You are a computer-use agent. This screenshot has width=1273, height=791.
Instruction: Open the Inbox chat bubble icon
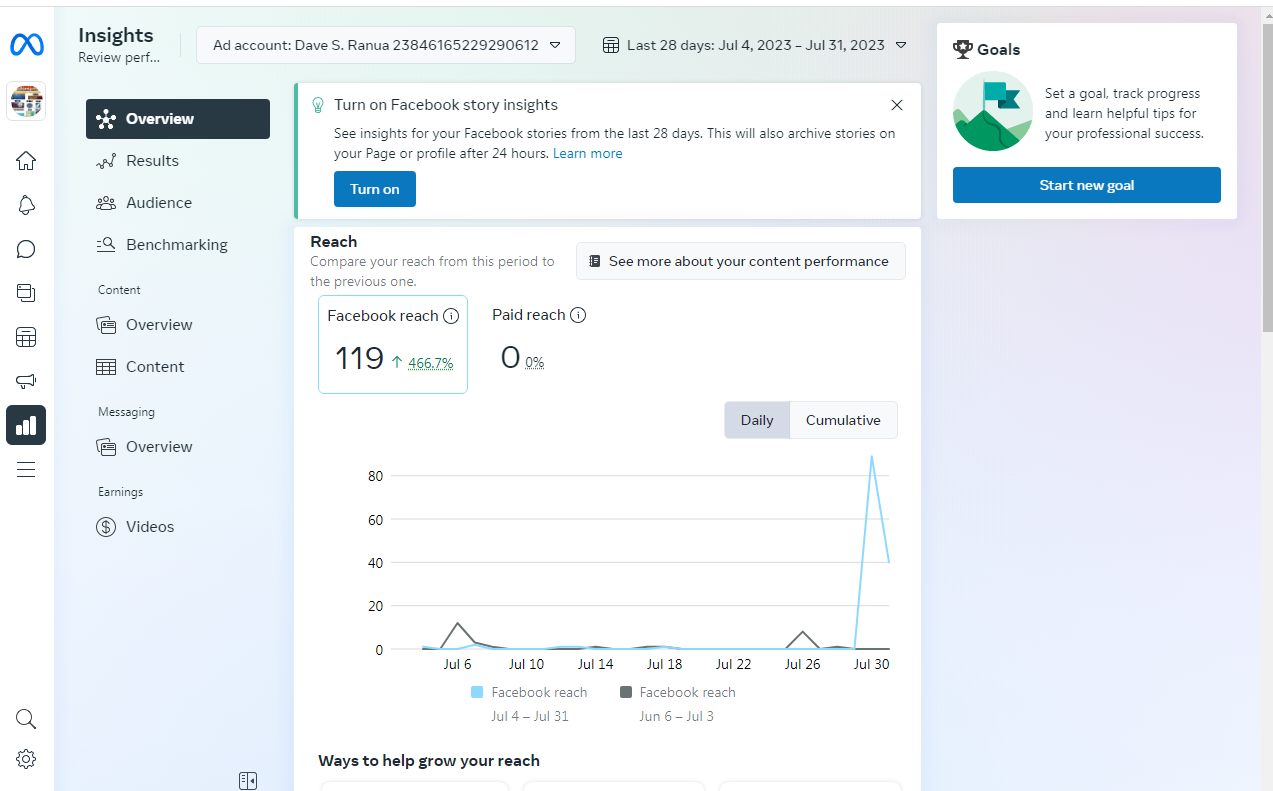pyautogui.click(x=26, y=249)
